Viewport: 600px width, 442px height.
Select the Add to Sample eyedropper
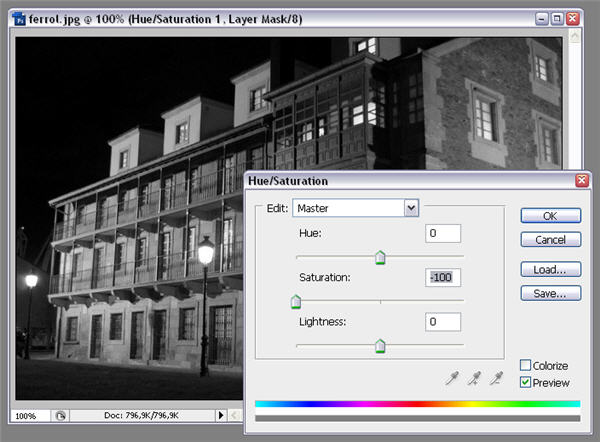tap(476, 378)
